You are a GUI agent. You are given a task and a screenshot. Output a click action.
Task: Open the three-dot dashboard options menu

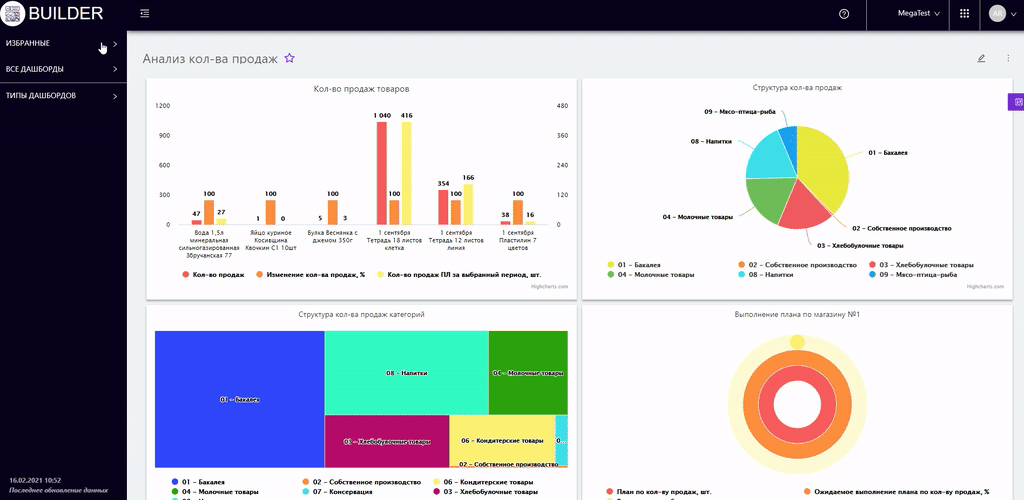pos(1007,59)
